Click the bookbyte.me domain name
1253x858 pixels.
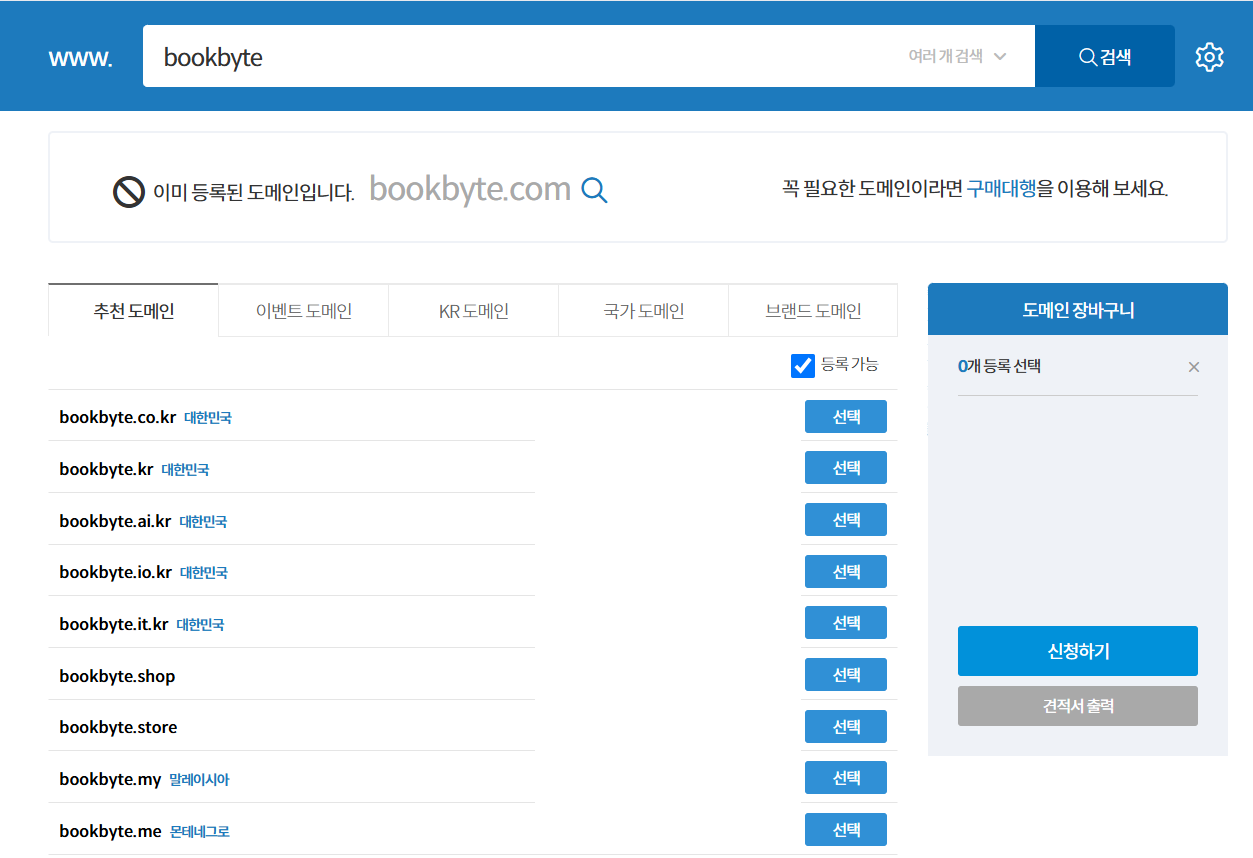[110, 831]
